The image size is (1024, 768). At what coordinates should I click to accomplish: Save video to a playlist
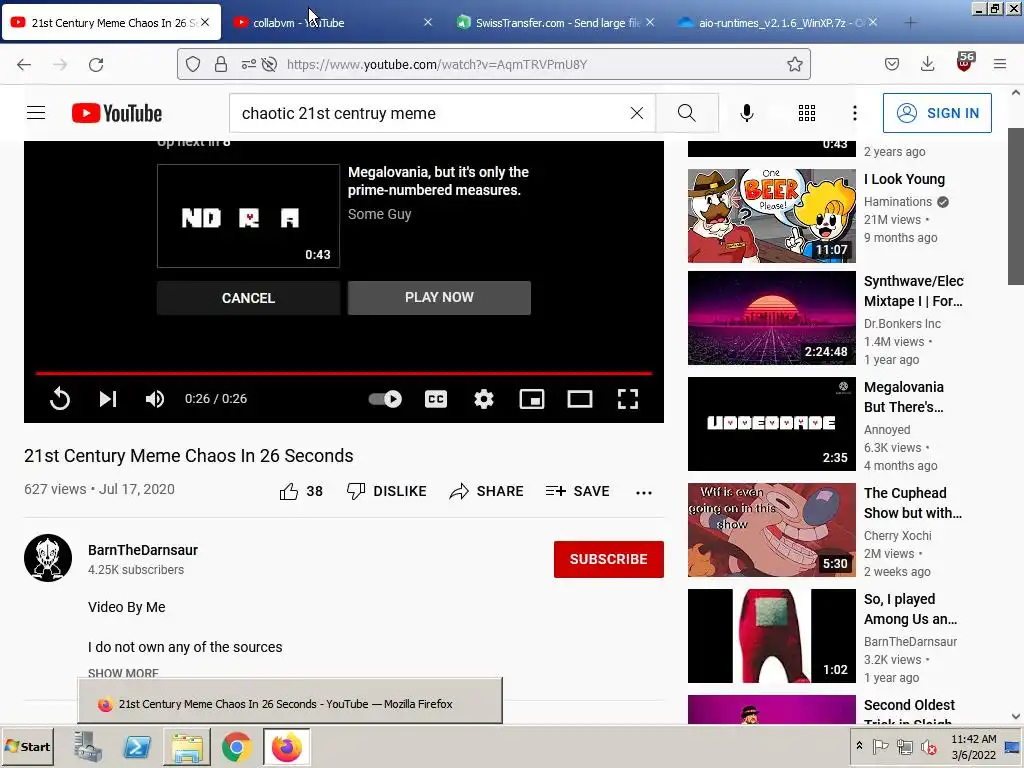[x=577, y=491]
